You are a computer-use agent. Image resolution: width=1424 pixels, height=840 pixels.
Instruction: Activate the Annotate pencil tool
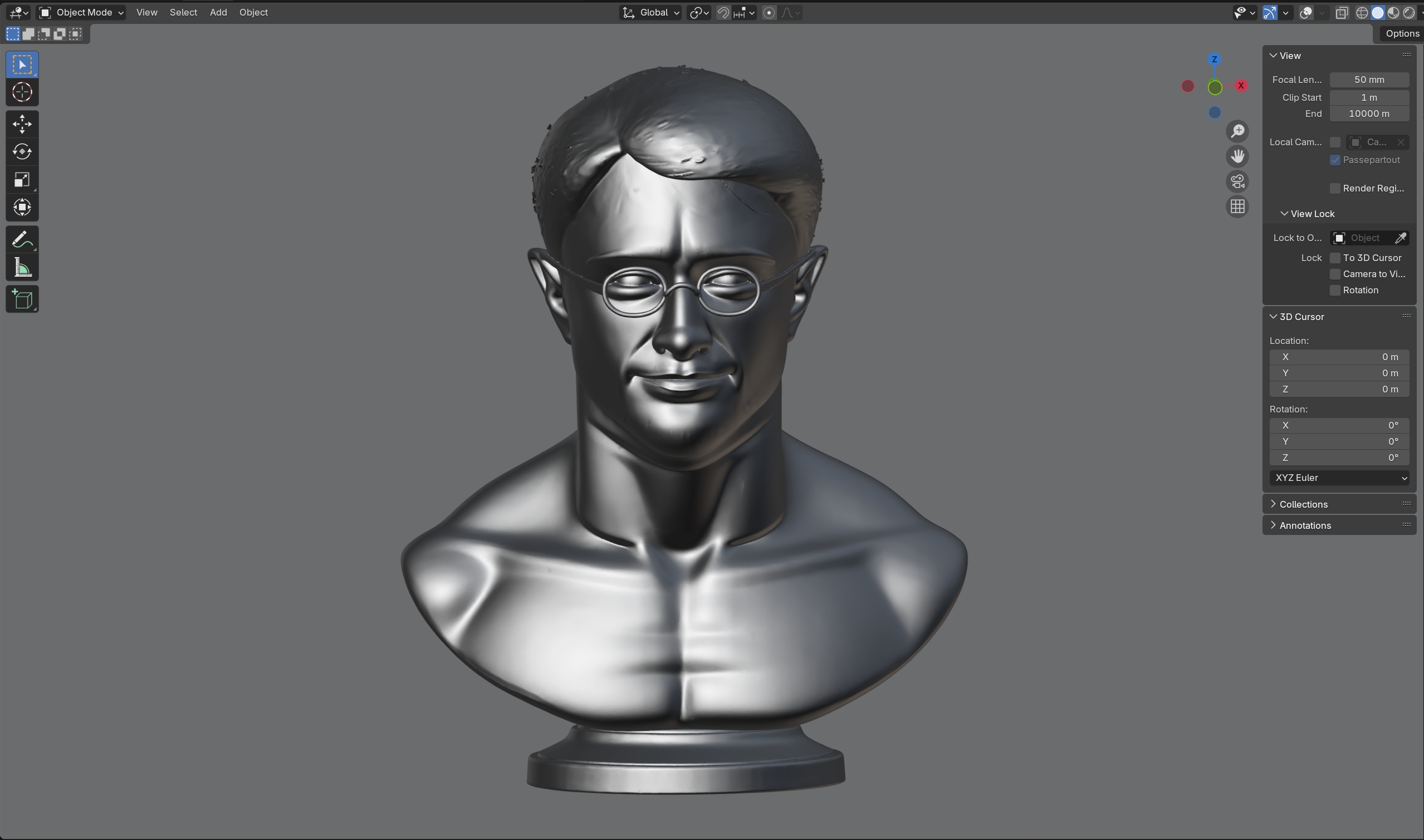coord(22,239)
